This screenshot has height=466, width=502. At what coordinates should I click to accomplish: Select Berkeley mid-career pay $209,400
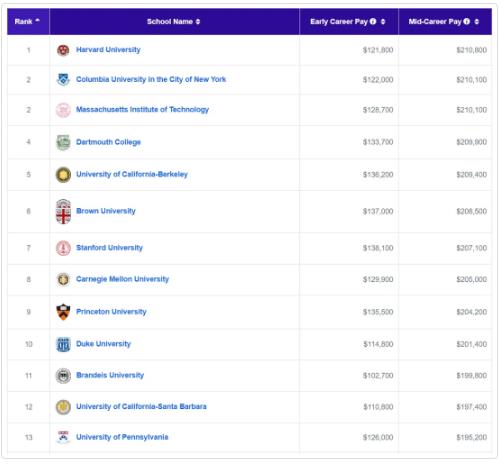click(472, 175)
